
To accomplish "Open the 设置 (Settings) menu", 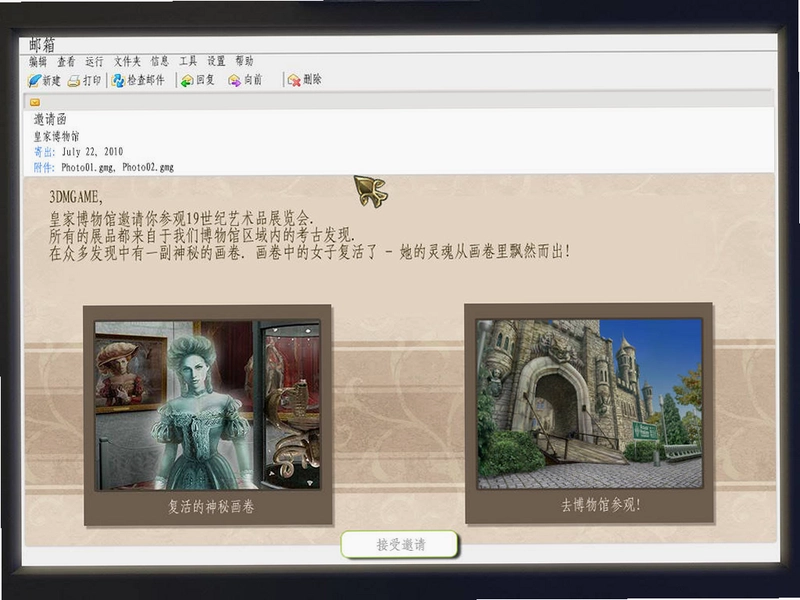I will [216, 62].
